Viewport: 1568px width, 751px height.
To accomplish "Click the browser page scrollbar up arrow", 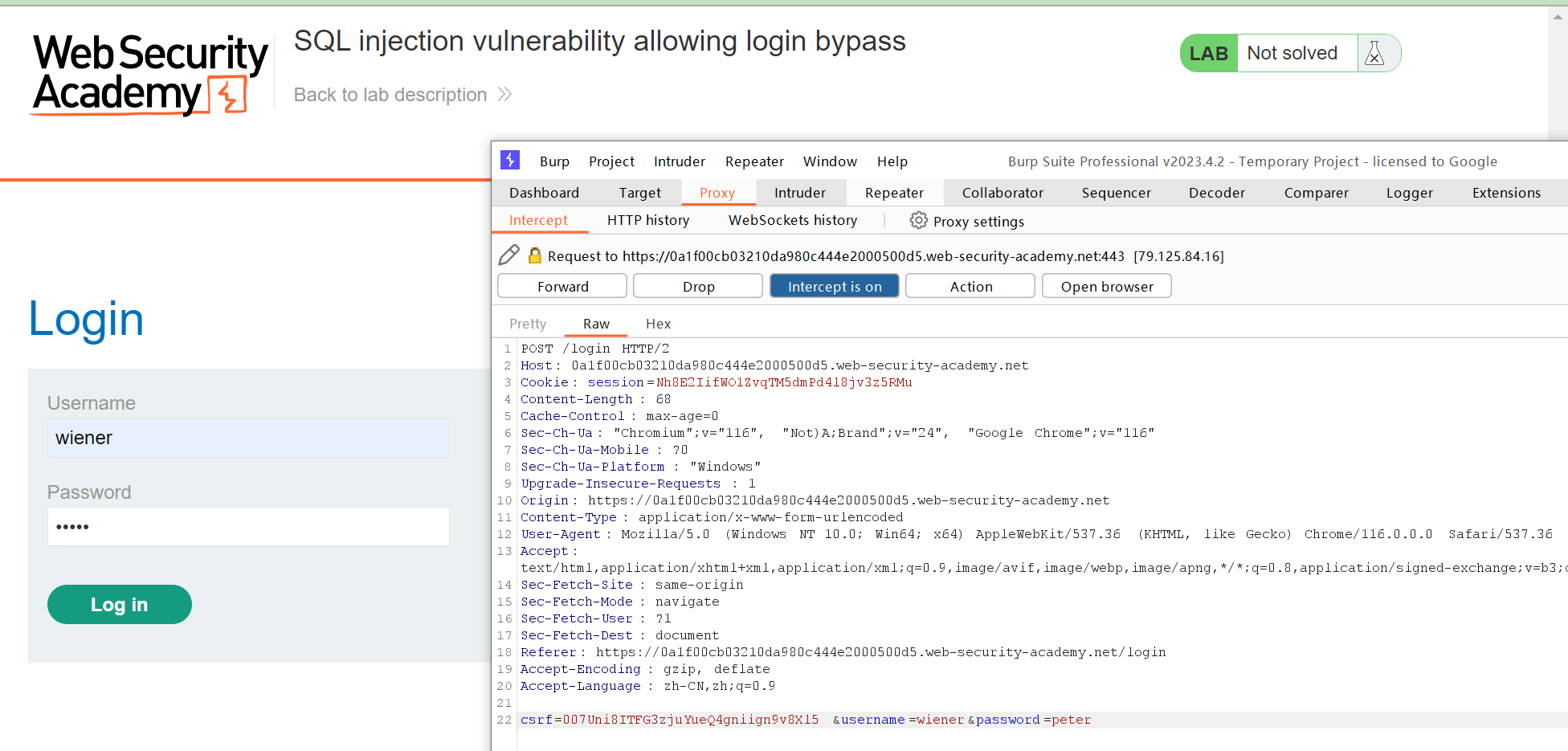I will (1558, 16).
